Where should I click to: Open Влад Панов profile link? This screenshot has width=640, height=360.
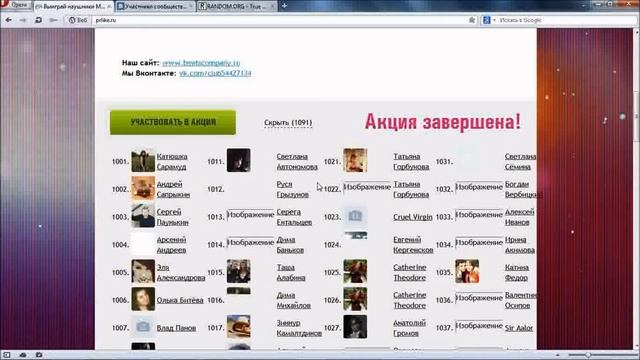[176, 328]
